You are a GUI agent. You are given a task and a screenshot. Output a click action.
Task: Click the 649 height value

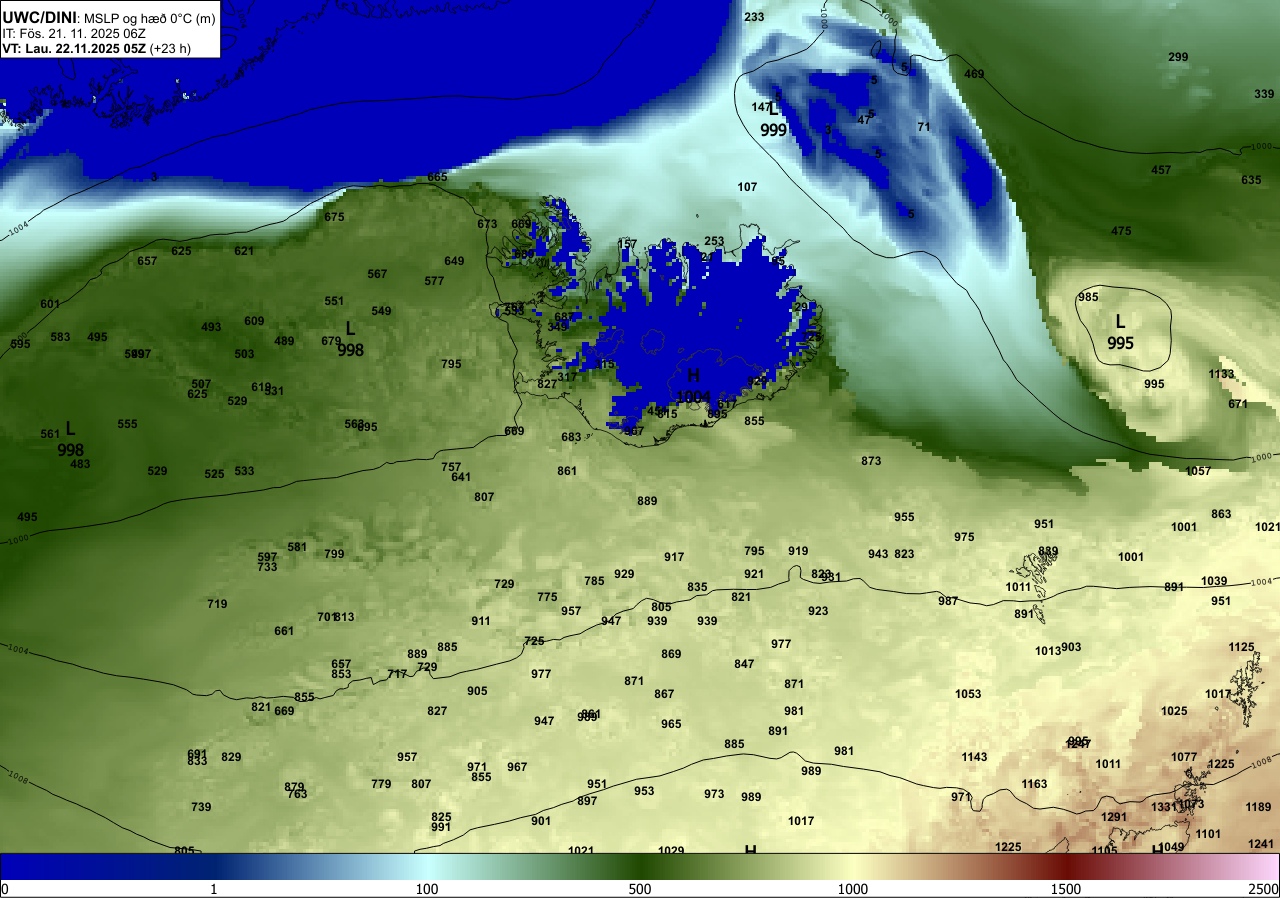pyautogui.click(x=454, y=261)
